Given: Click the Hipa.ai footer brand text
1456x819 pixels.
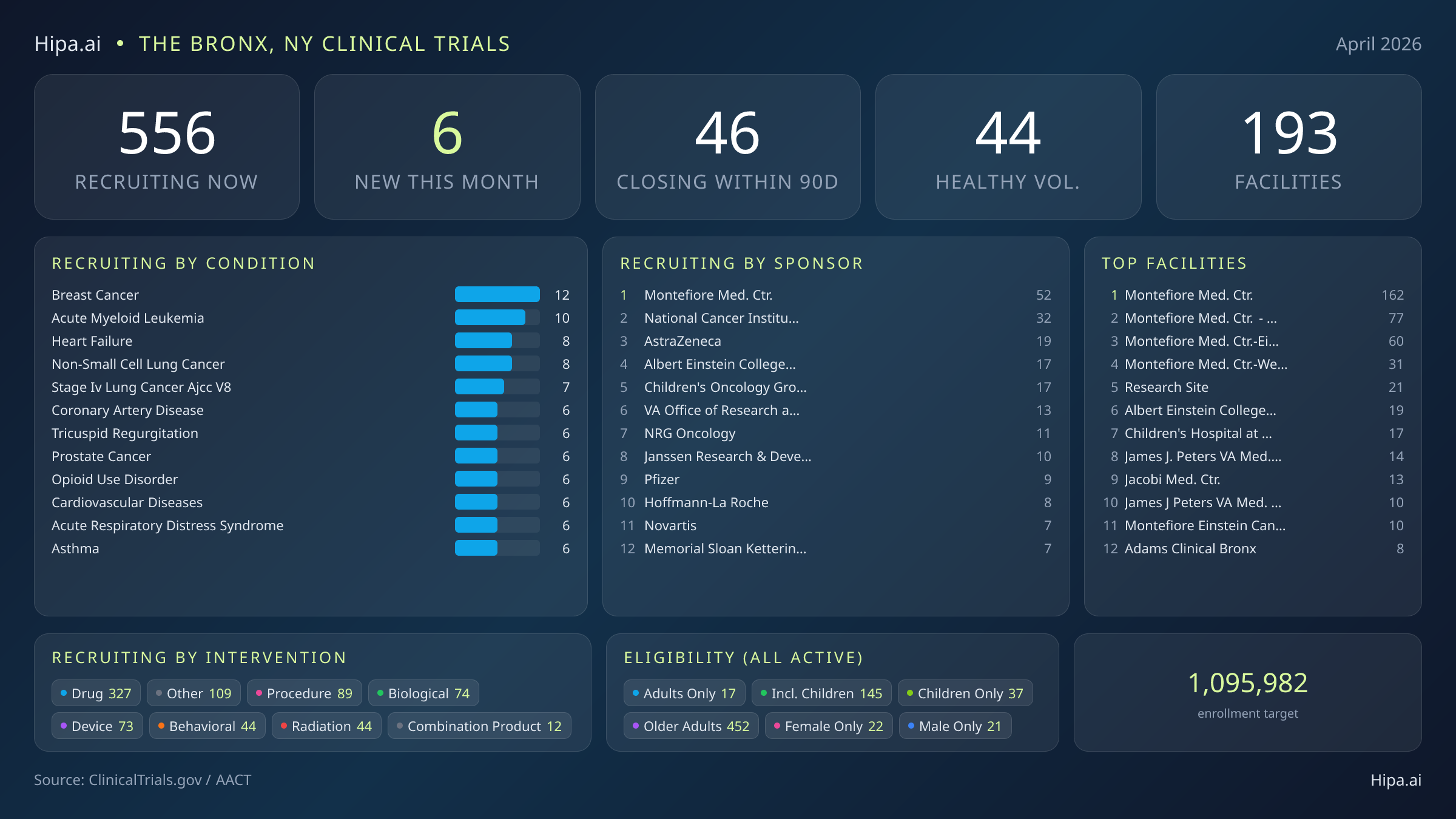Looking at the screenshot, I should click(1396, 780).
